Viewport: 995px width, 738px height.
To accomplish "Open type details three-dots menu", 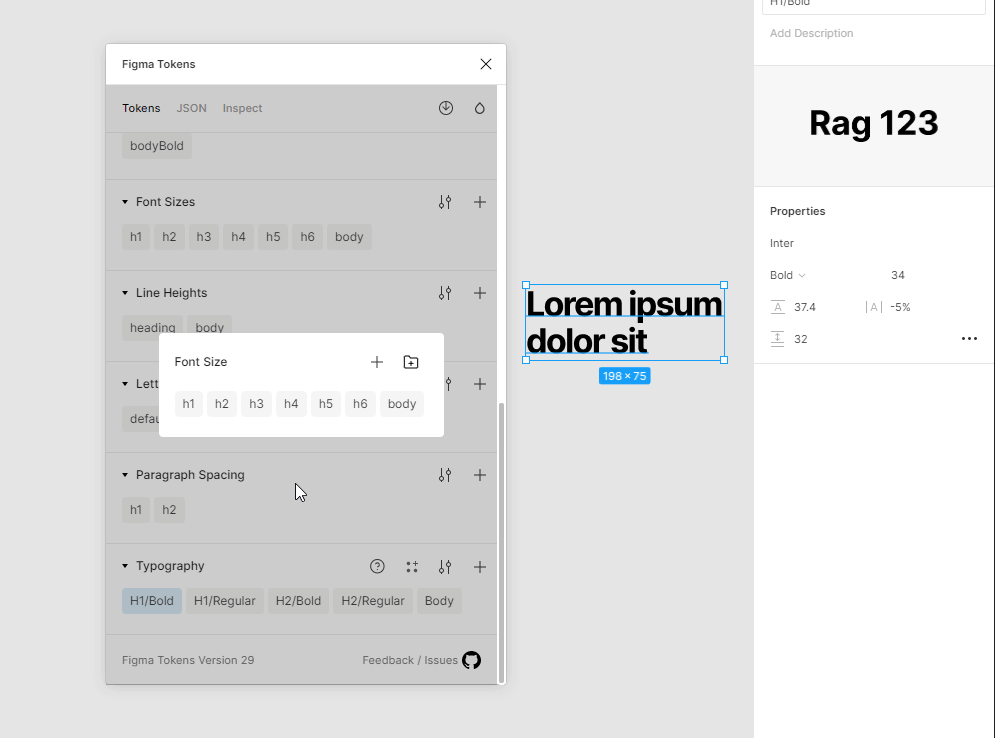I will tap(969, 339).
